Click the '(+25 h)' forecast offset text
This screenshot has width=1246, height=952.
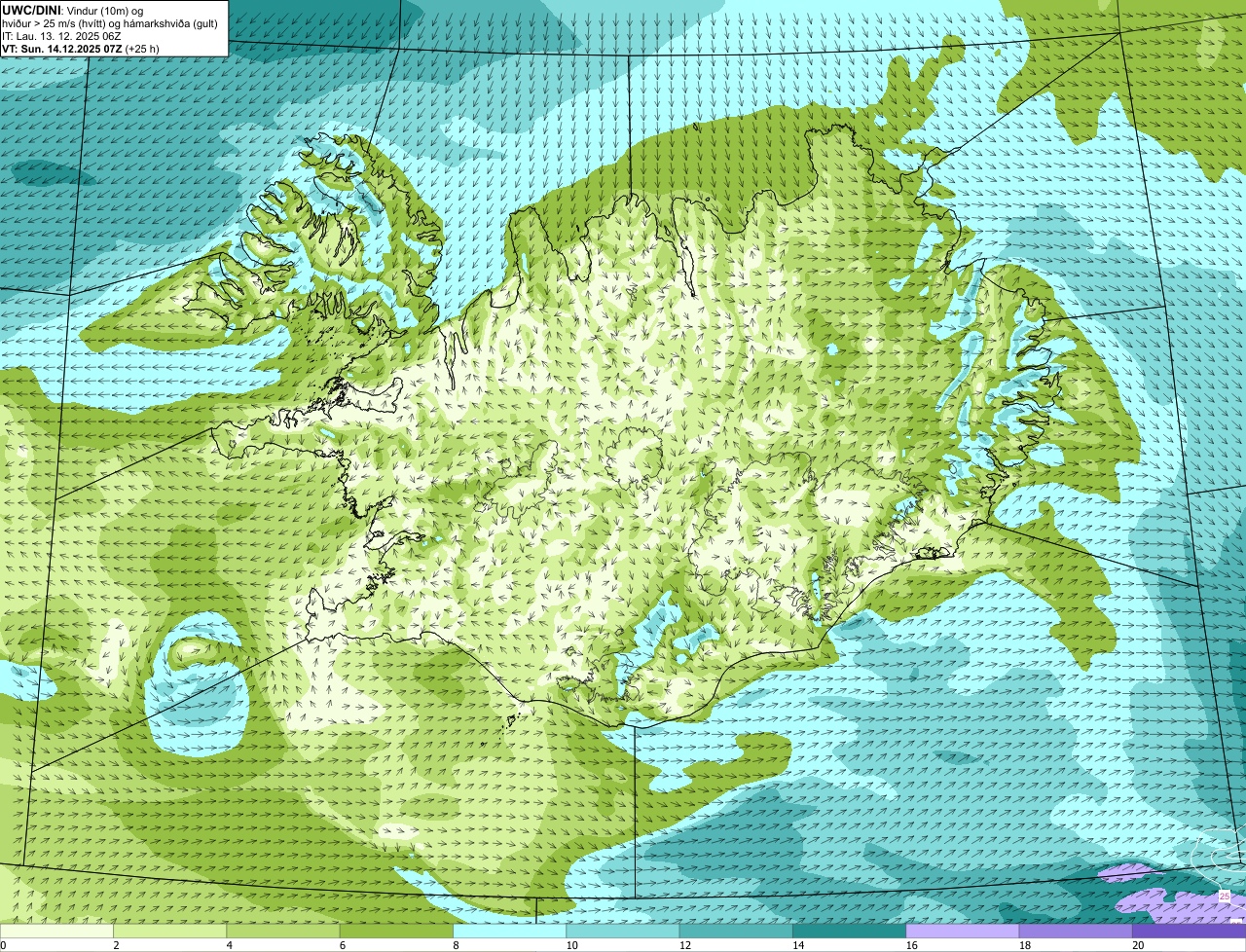[x=142, y=49]
